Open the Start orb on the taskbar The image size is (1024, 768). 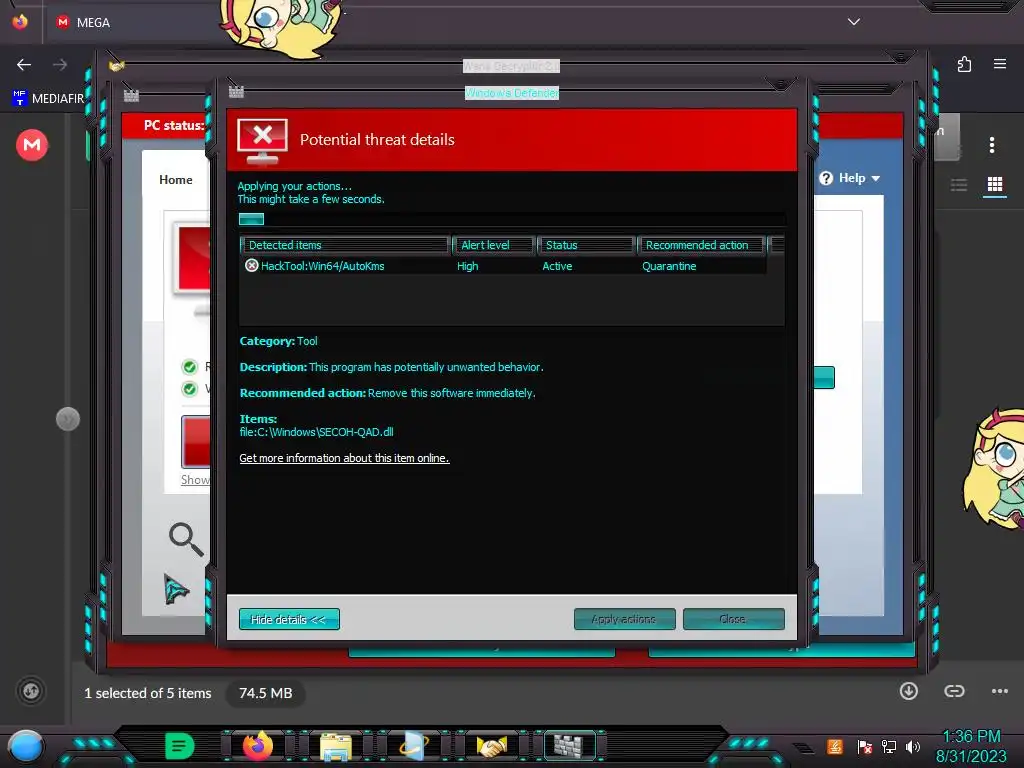[x=26, y=746]
